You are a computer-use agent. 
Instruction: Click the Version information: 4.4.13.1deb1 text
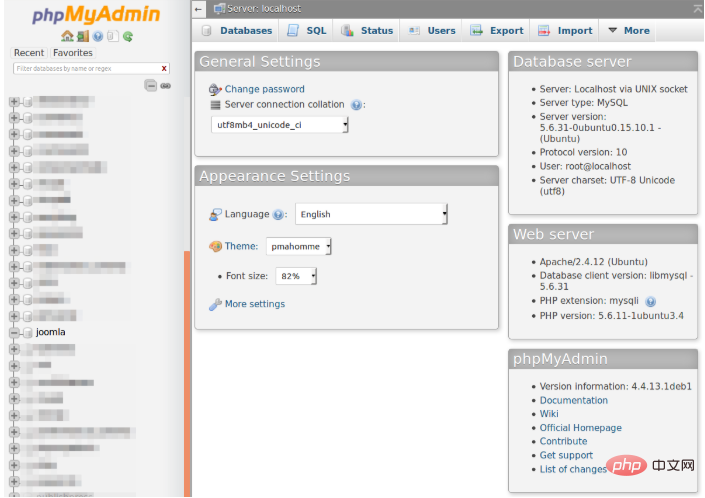[616, 387]
